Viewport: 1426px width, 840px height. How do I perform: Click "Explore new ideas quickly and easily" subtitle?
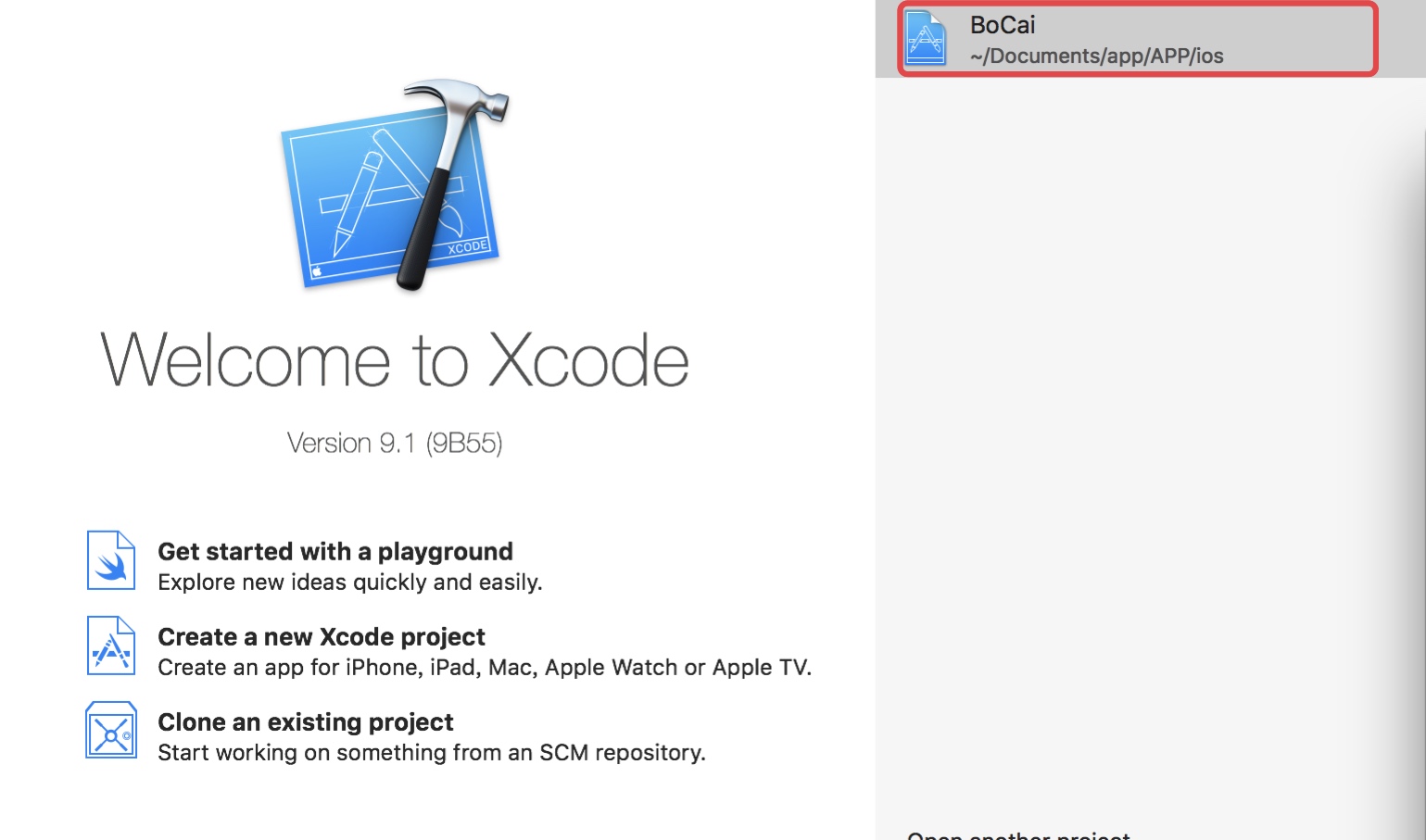click(x=349, y=582)
